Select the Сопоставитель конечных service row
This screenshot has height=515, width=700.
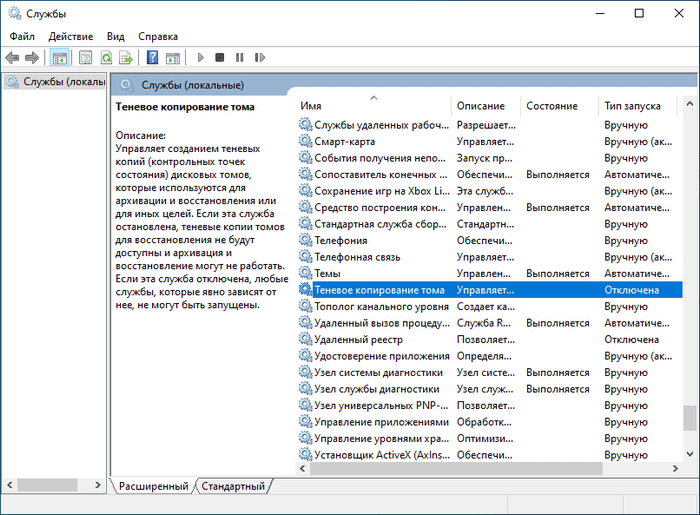pos(490,174)
